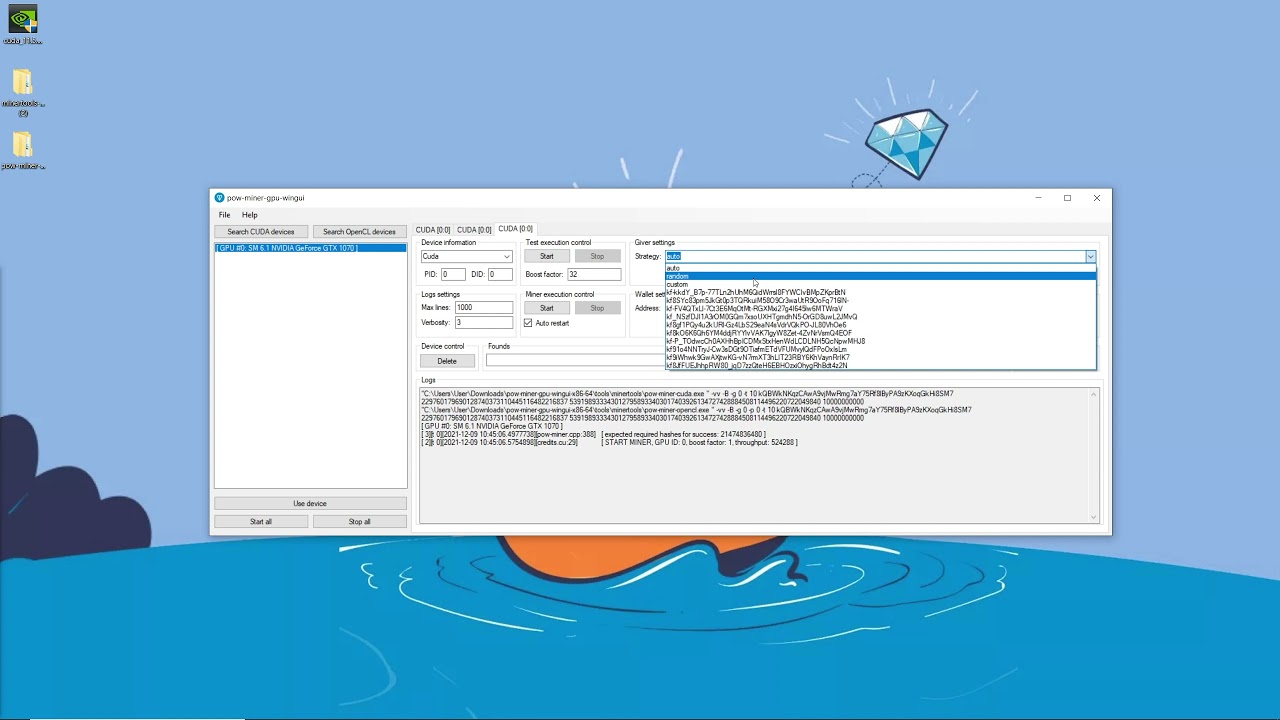Click the Strategy combo box text field
Viewport: 1280px width, 720px height.
(875, 257)
